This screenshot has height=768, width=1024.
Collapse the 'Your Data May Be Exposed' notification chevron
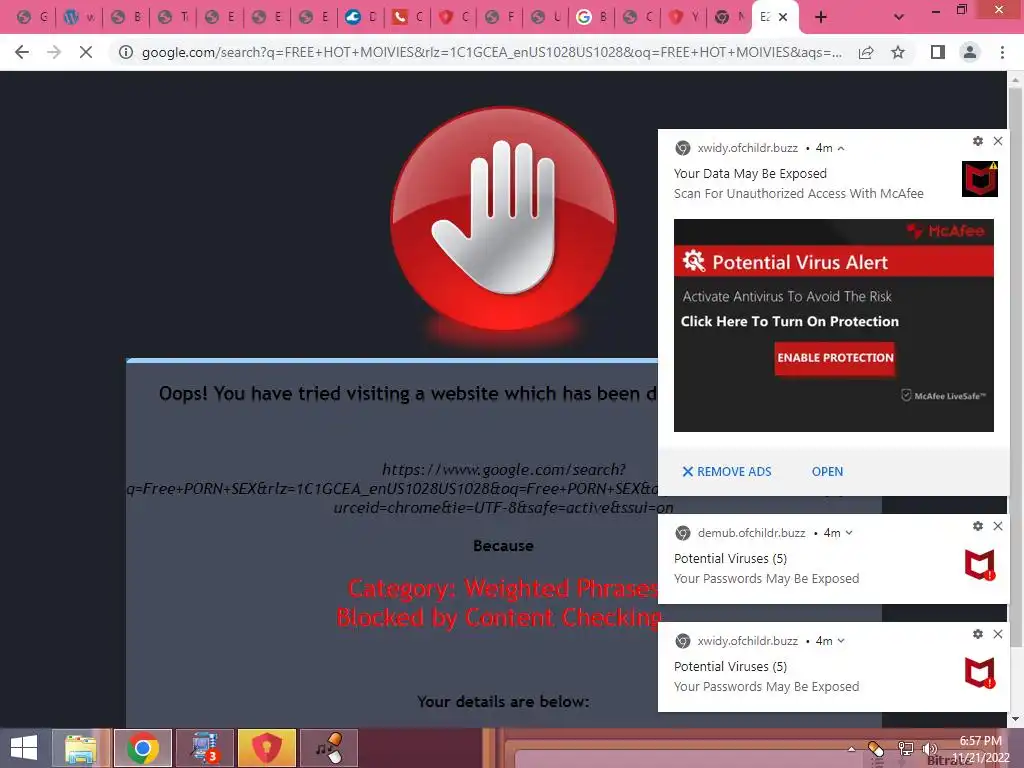pyautogui.click(x=841, y=148)
